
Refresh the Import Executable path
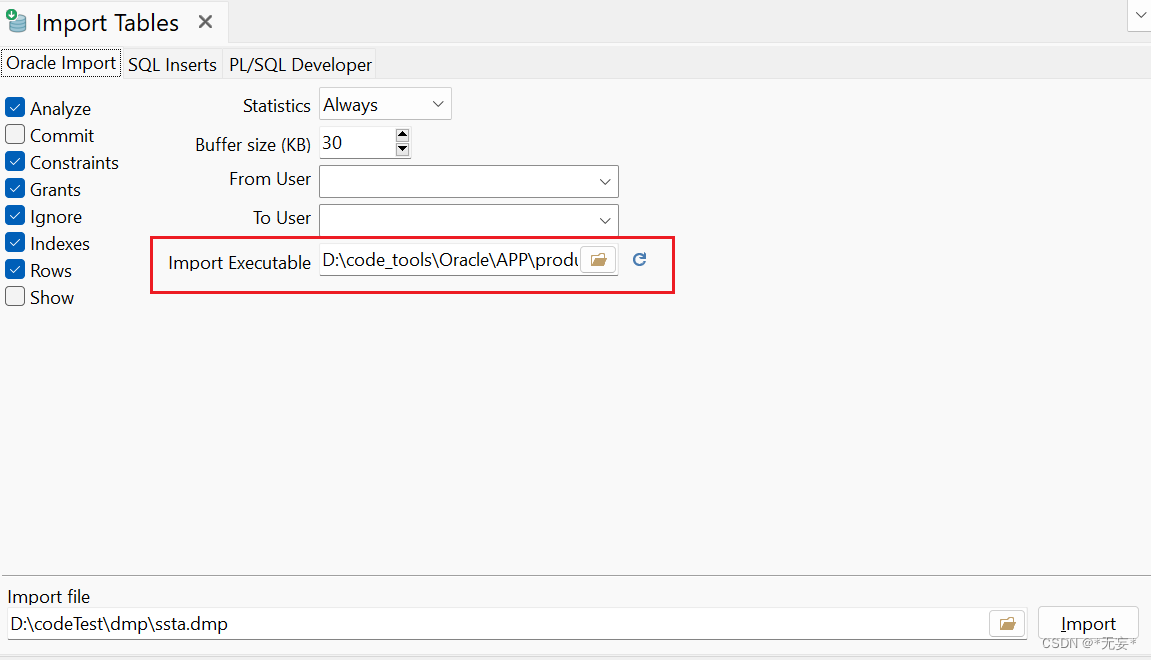pyautogui.click(x=639, y=259)
